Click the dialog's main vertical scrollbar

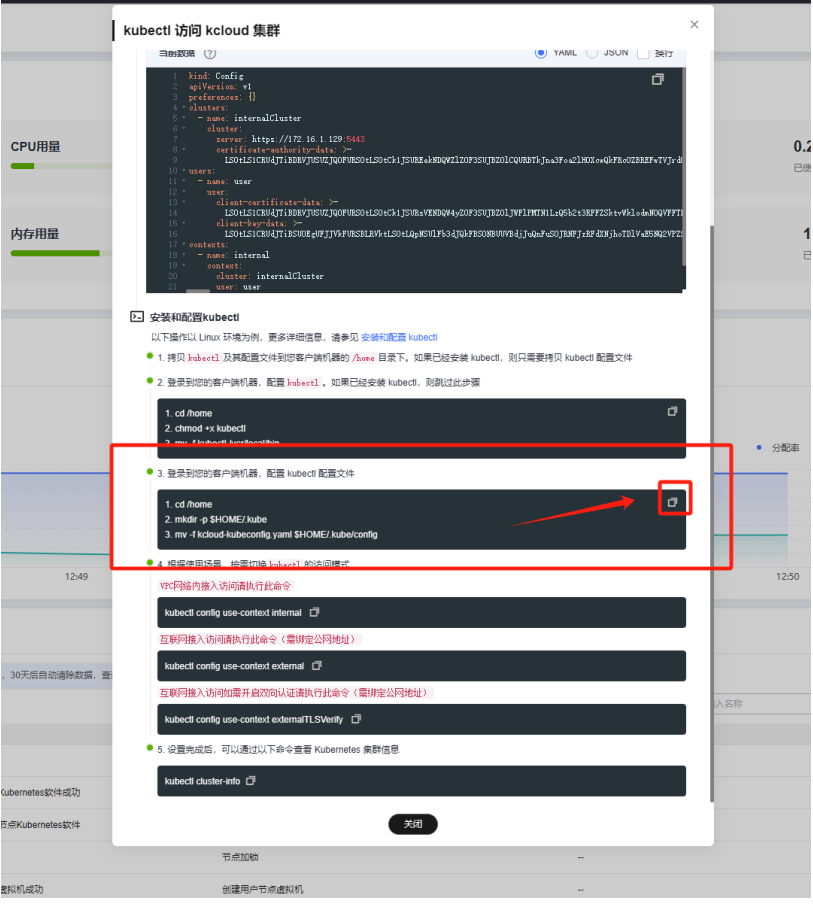(x=713, y=513)
